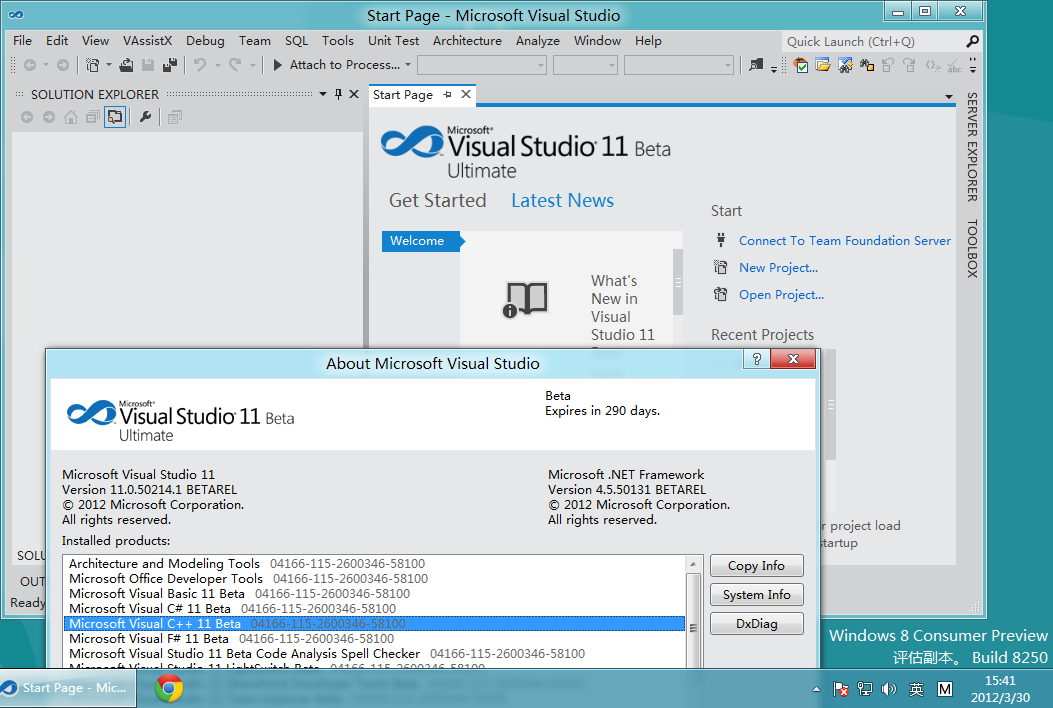This screenshot has height=708, width=1053.
Task: Click VAssistX spell check abc icon
Action: [x=954, y=66]
